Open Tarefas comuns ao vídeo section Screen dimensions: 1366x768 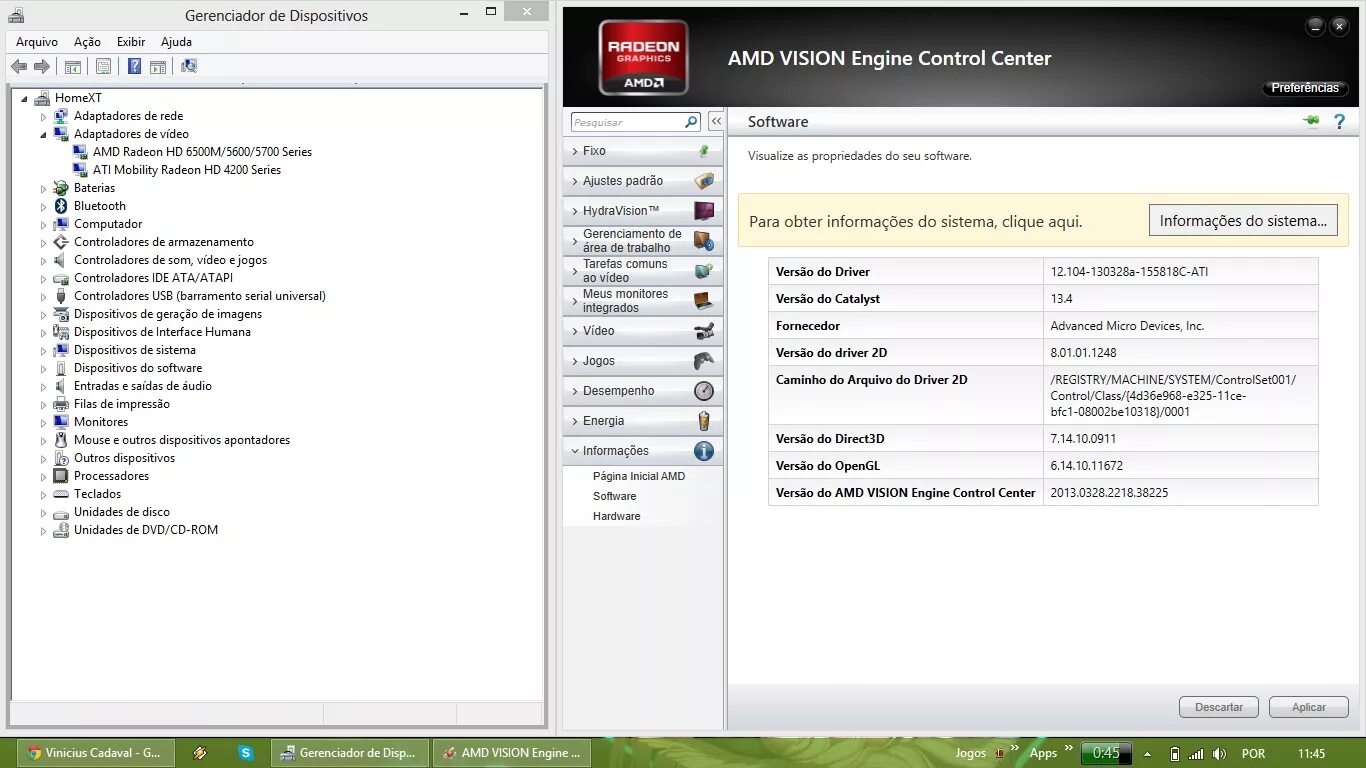[x=643, y=271]
